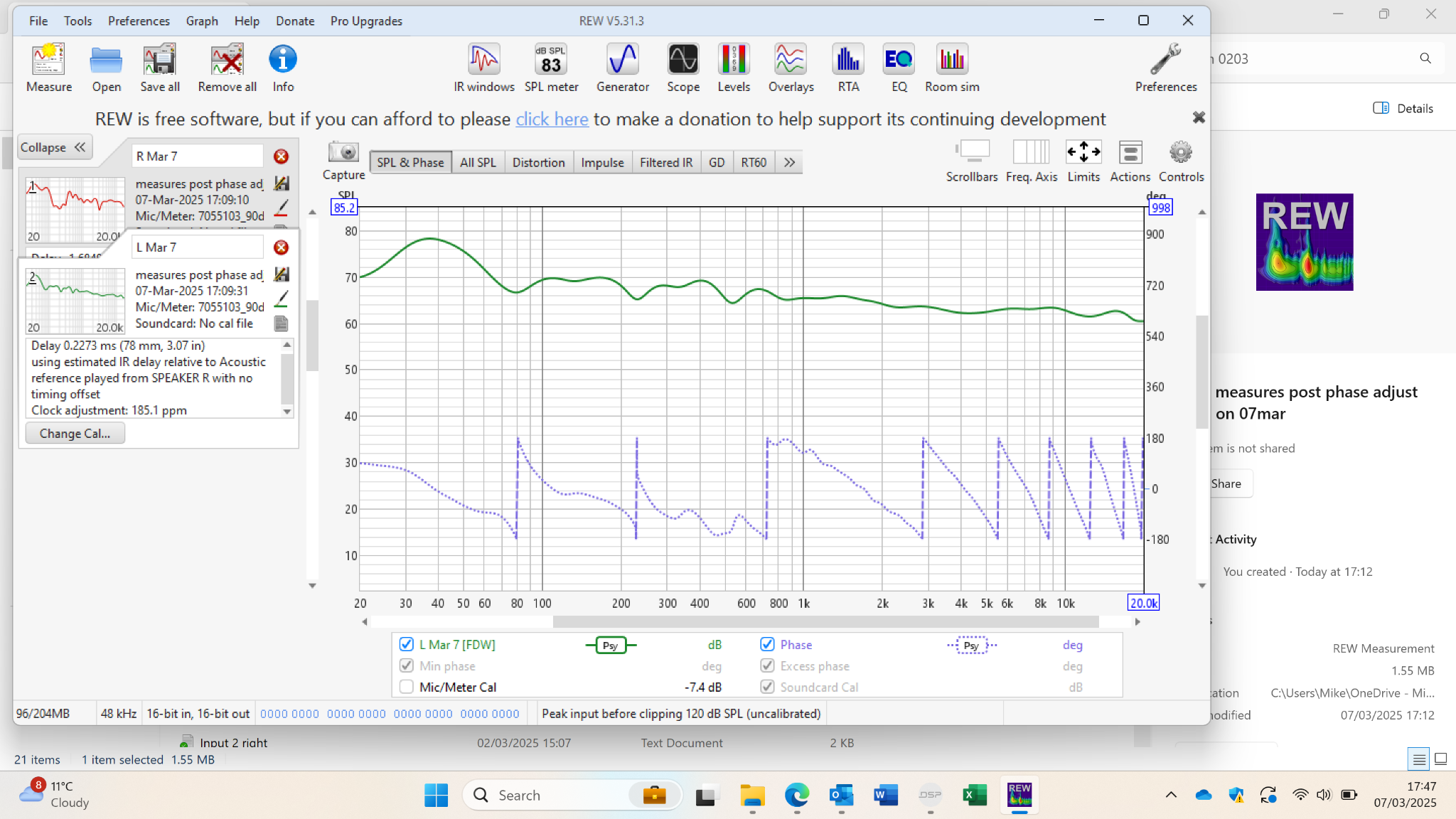Image resolution: width=1456 pixels, height=819 pixels.
Task: Open the EQ window
Action: click(x=899, y=68)
